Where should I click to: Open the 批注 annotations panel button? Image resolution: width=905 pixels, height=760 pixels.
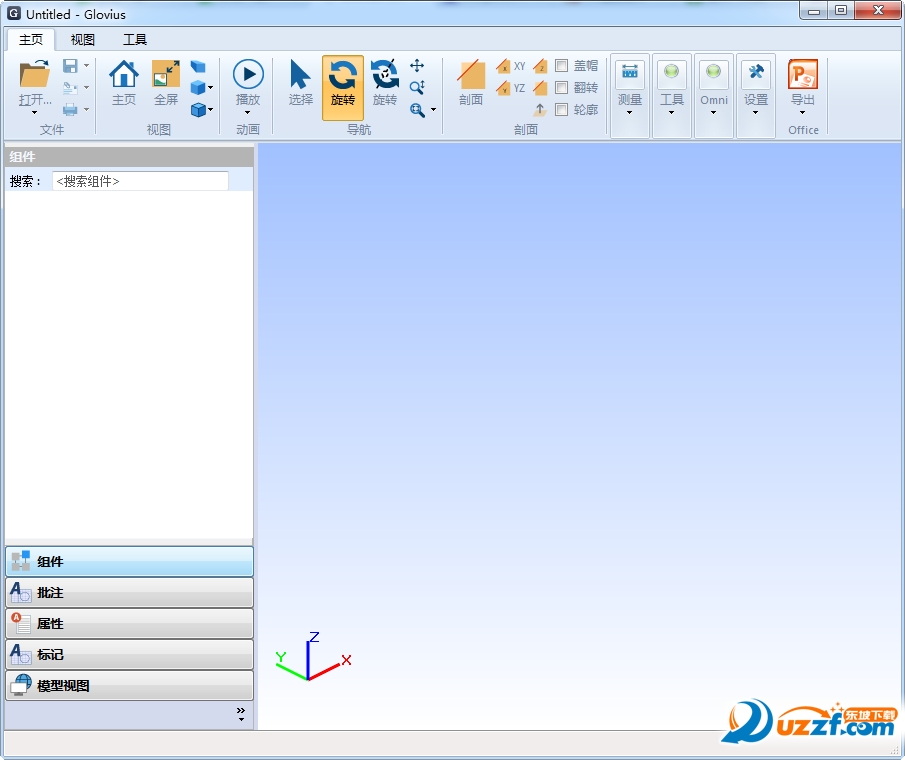129,593
